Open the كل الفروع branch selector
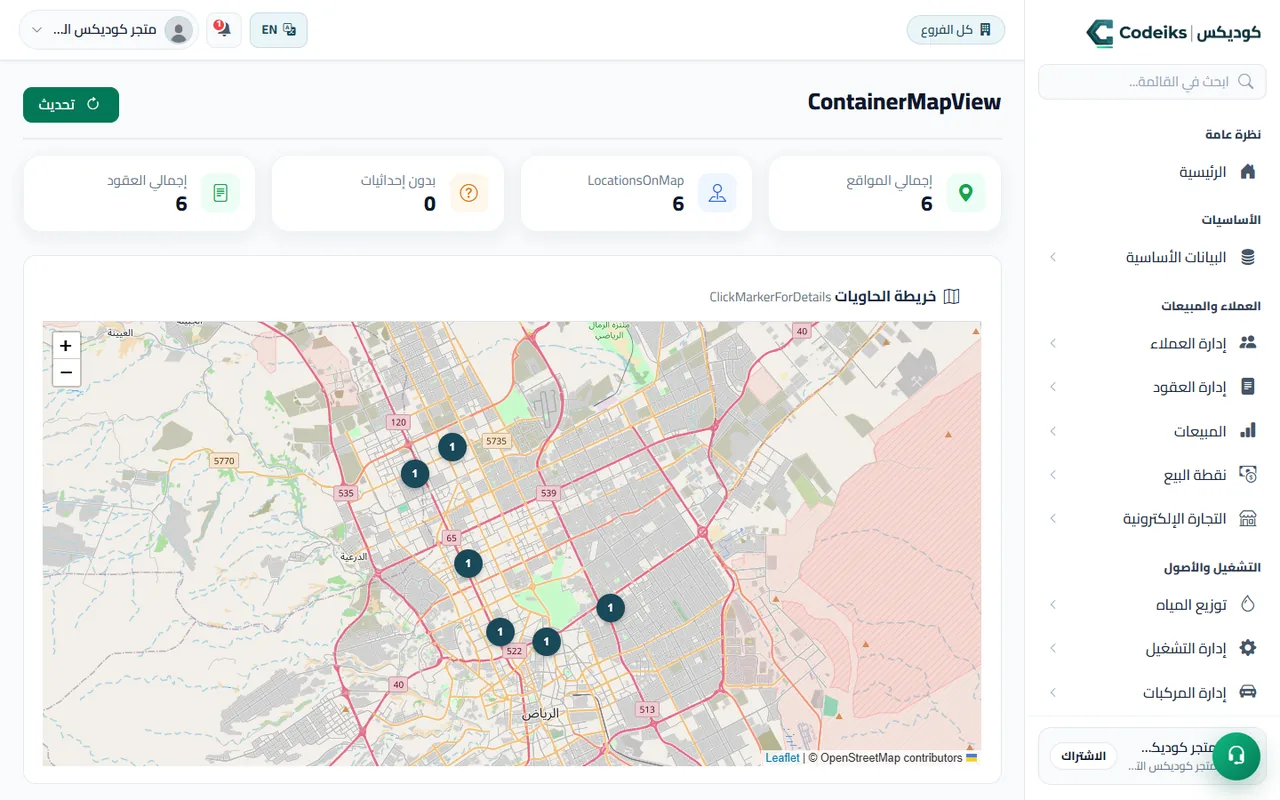1280x800 pixels. click(x=955, y=30)
